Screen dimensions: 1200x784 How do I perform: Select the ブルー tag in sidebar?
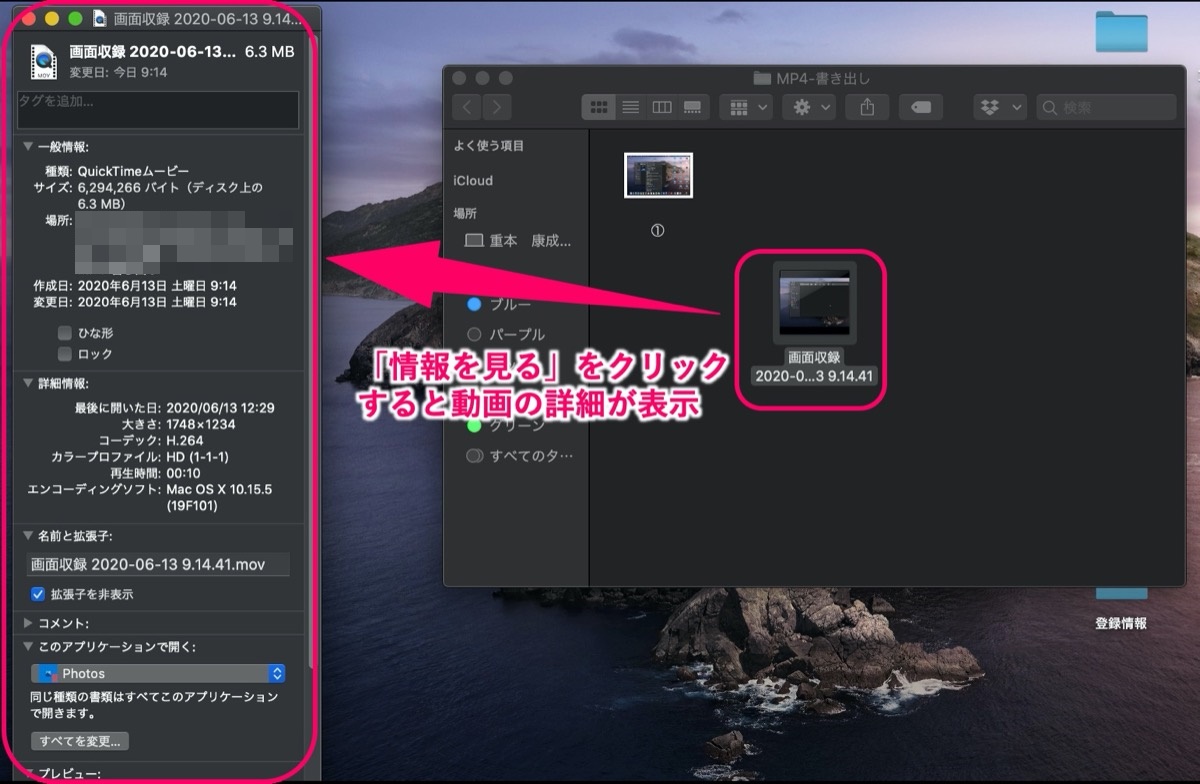(x=499, y=304)
